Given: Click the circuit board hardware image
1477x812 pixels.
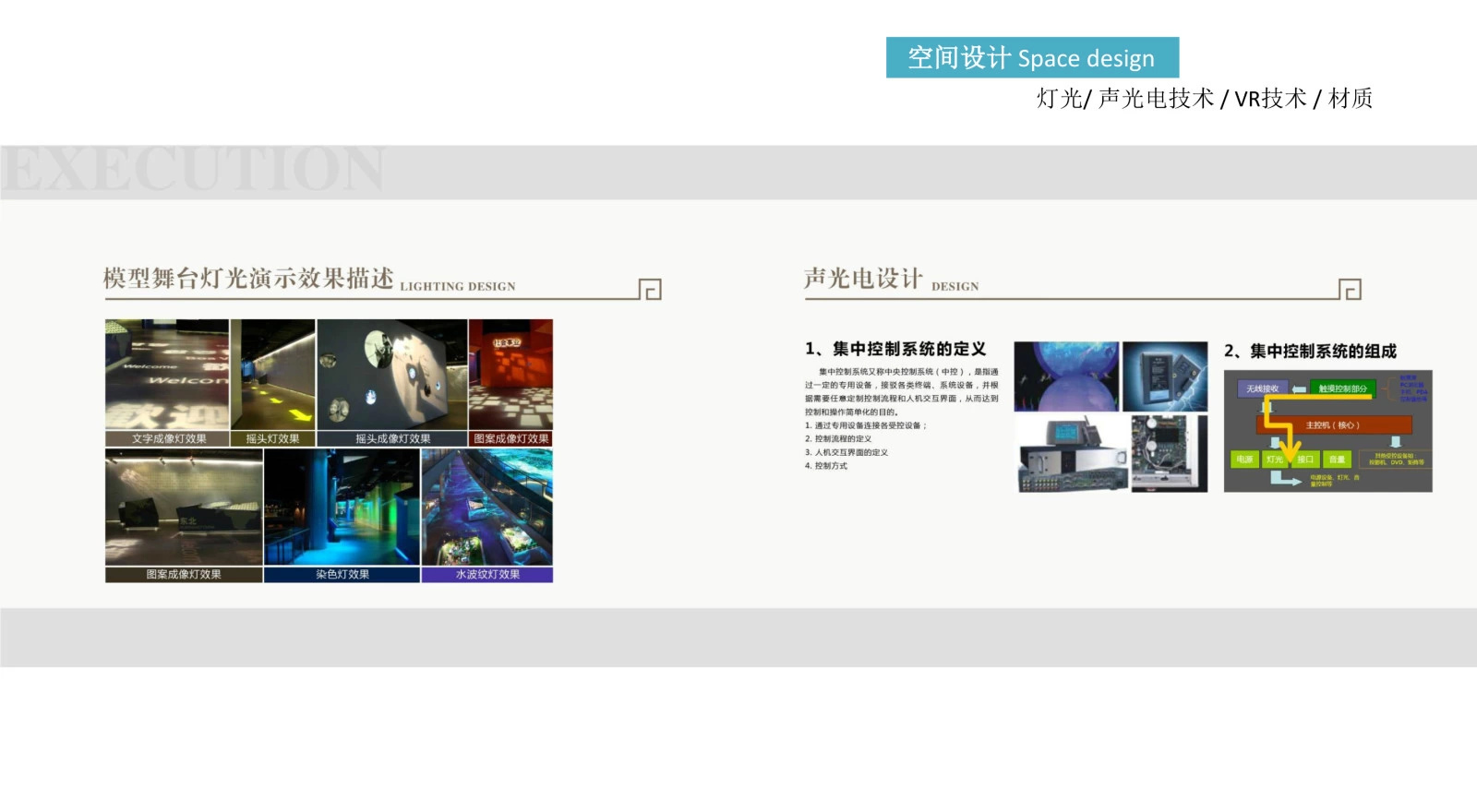Looking at the screenshot, I should coord(1169,453).
